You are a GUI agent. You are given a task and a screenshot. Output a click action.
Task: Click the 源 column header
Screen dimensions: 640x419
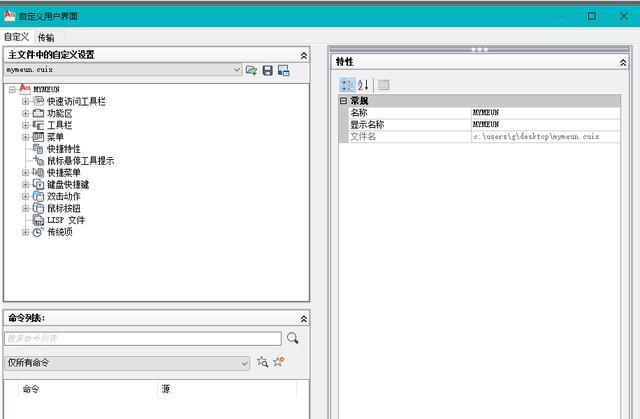(227, 389)
